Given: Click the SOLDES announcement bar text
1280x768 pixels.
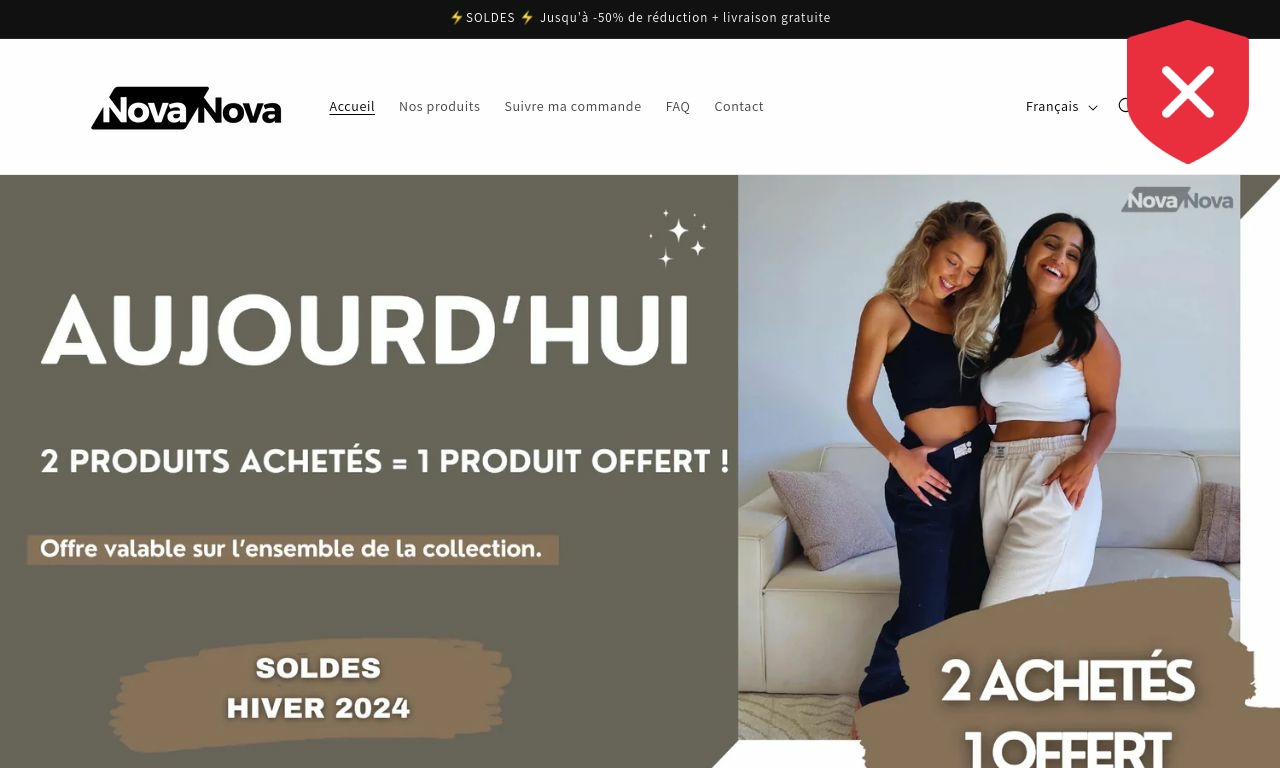Looking at the screenshot, I should click(640, 18).
